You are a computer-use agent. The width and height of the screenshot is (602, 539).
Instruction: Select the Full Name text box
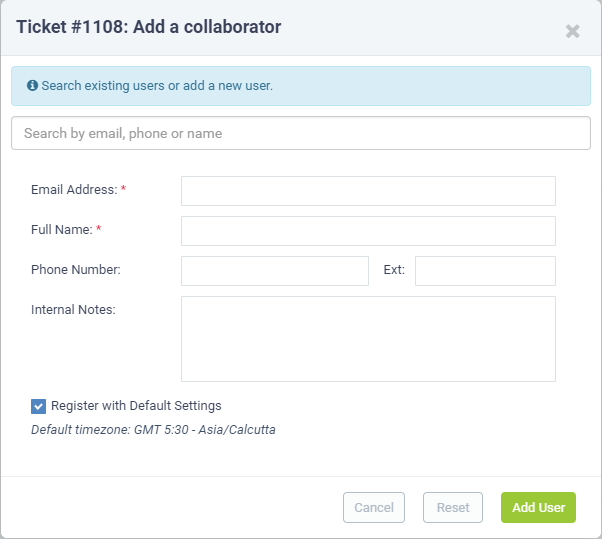tap(368, 231)
